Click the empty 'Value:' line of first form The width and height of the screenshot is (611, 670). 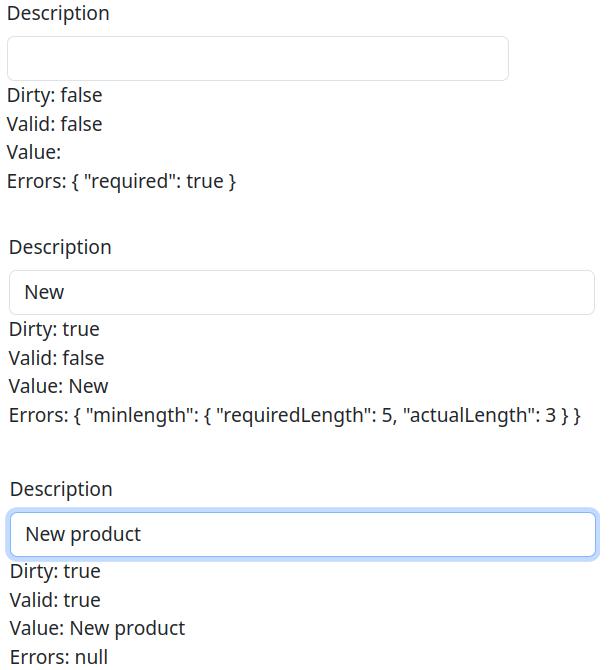click(x=34, y=152)
